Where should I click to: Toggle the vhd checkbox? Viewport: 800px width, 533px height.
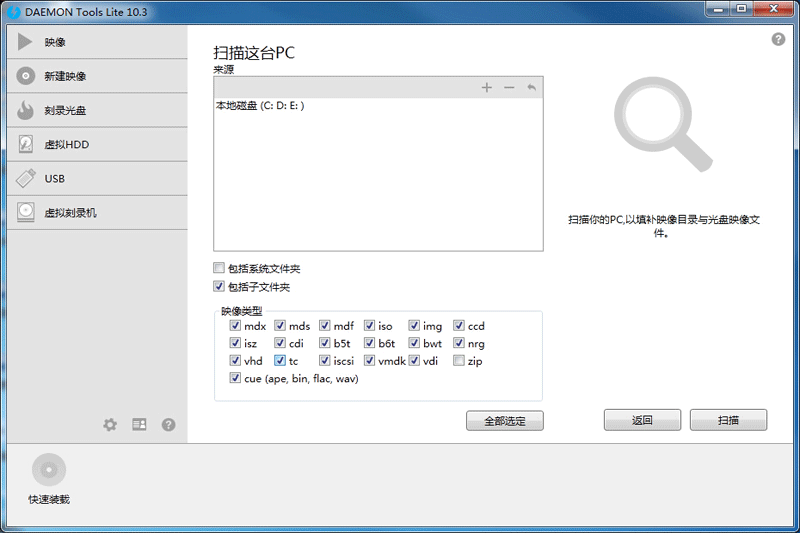[235, 361]
